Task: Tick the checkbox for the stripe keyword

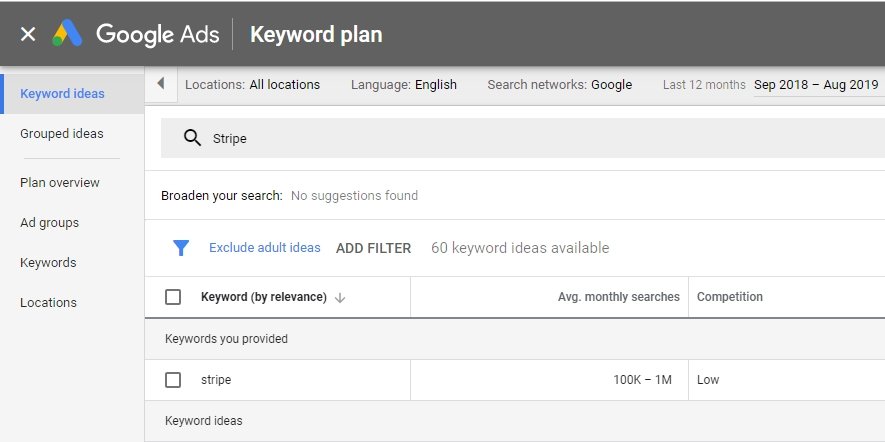Action: pyautogui.click(x=173, y=380)
